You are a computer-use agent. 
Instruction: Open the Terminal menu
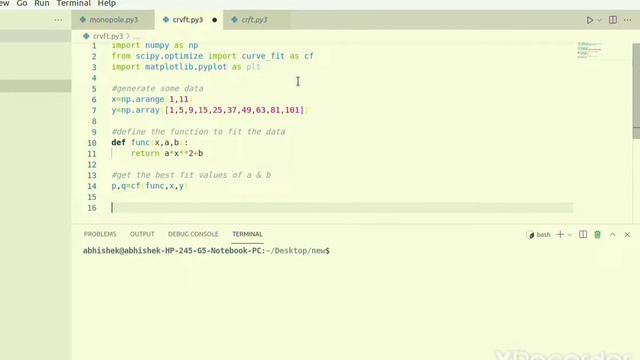coord(73,3)
